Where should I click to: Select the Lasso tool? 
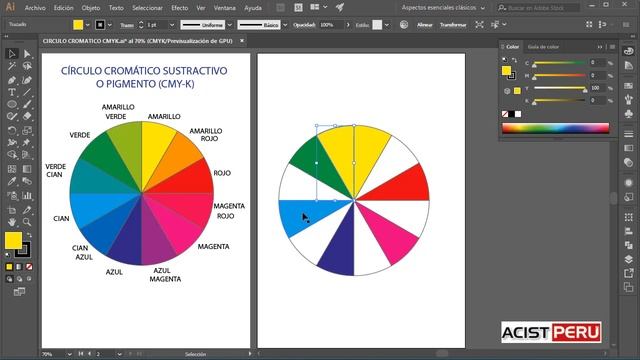[27, 66]
